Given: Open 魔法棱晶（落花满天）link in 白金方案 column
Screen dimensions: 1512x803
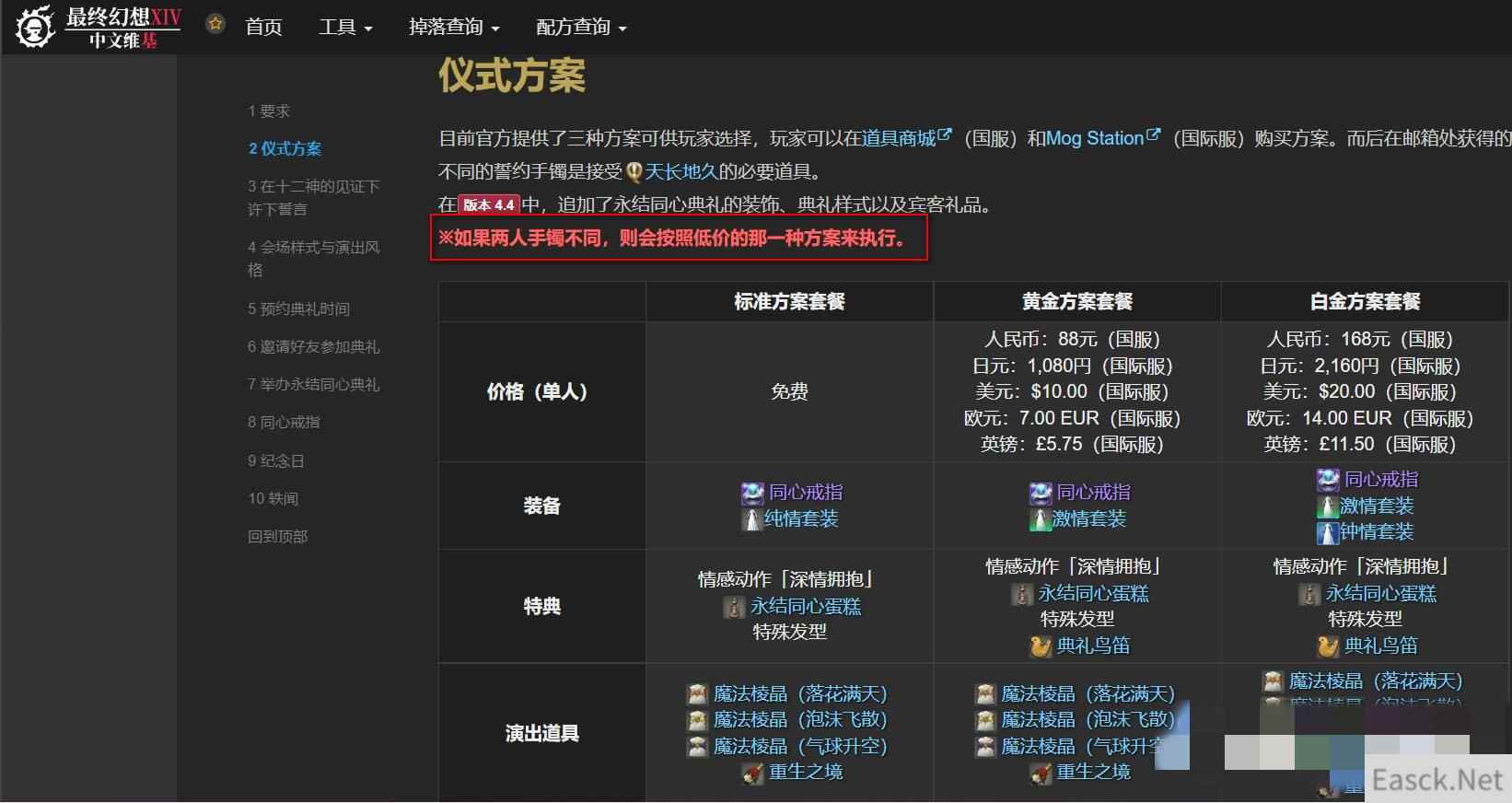Looking at the screenshot, I should (x=1376, y=681).
